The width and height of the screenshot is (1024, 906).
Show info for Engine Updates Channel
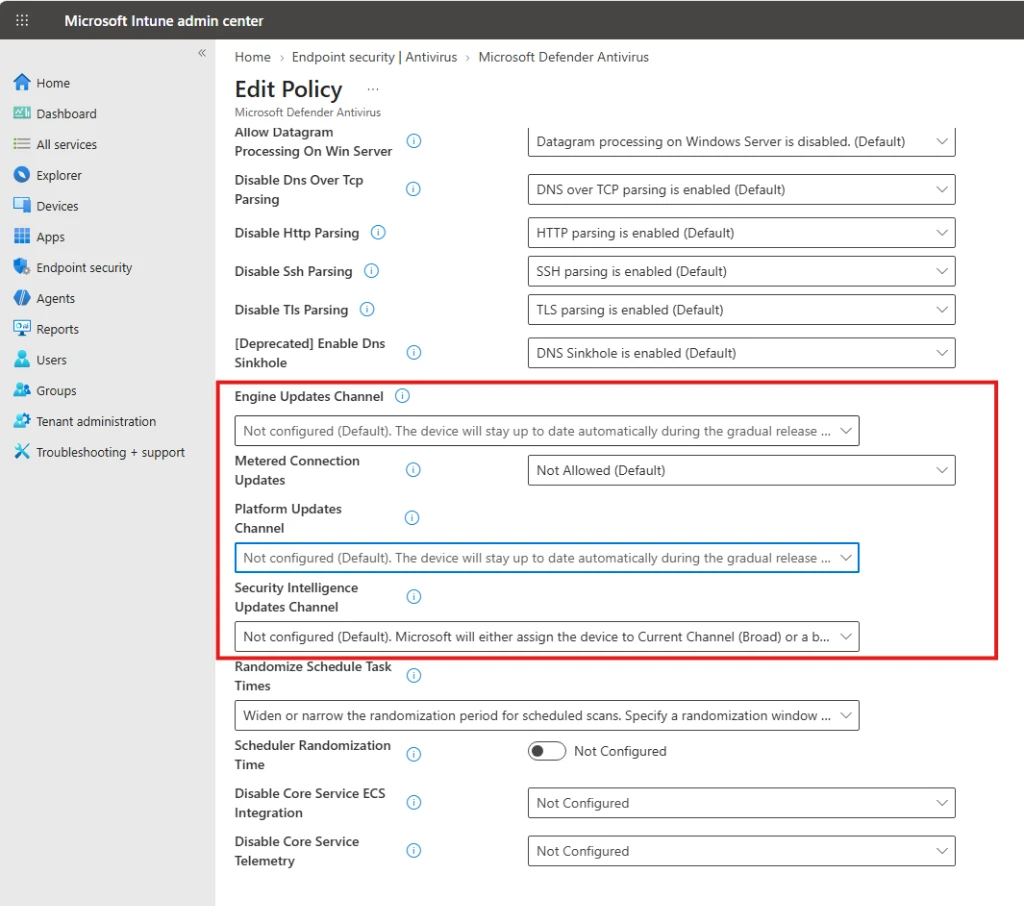click(402, 396)
